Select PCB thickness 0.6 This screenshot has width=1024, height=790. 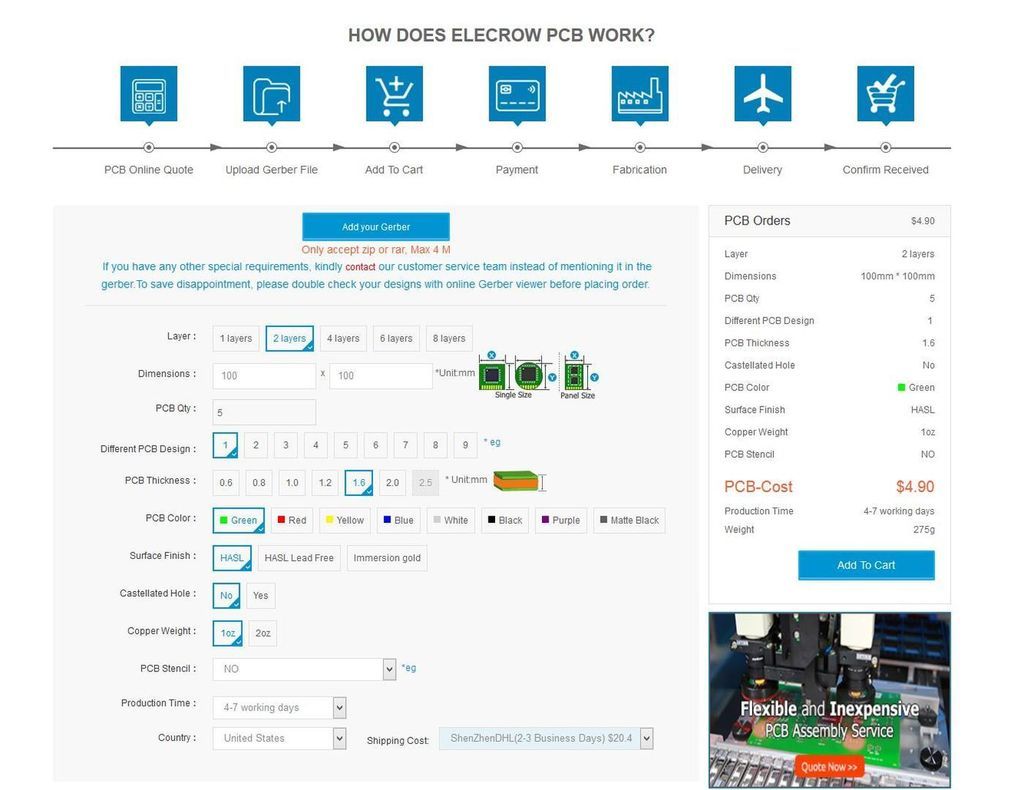226,482
